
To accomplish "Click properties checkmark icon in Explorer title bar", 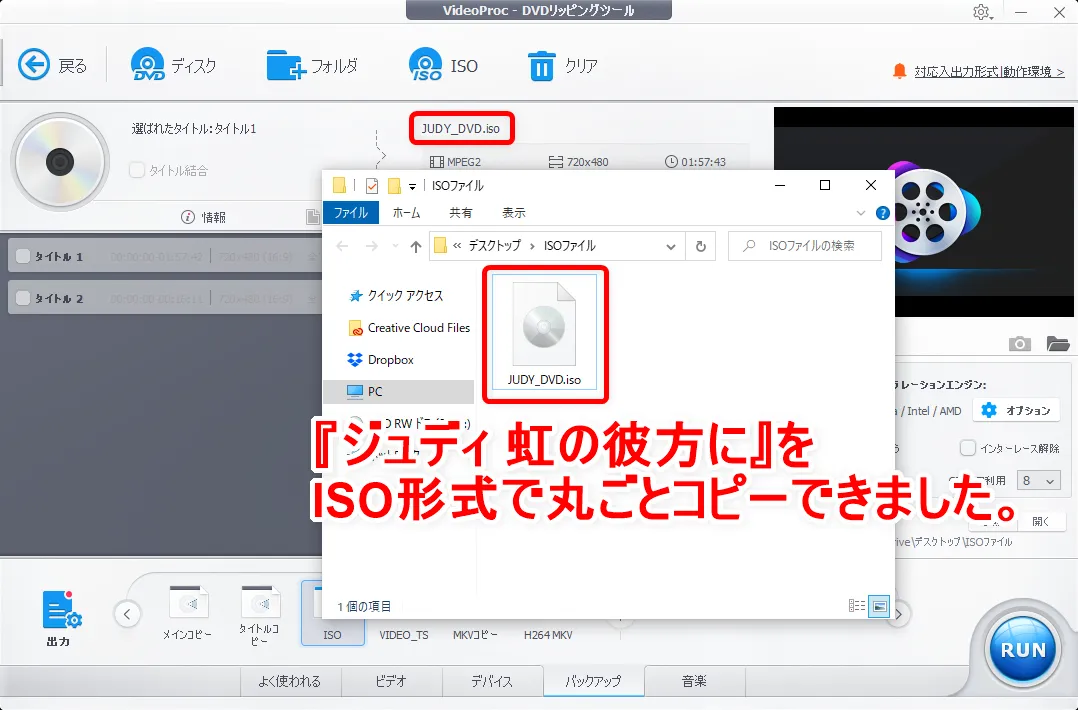I will point(372,186).
